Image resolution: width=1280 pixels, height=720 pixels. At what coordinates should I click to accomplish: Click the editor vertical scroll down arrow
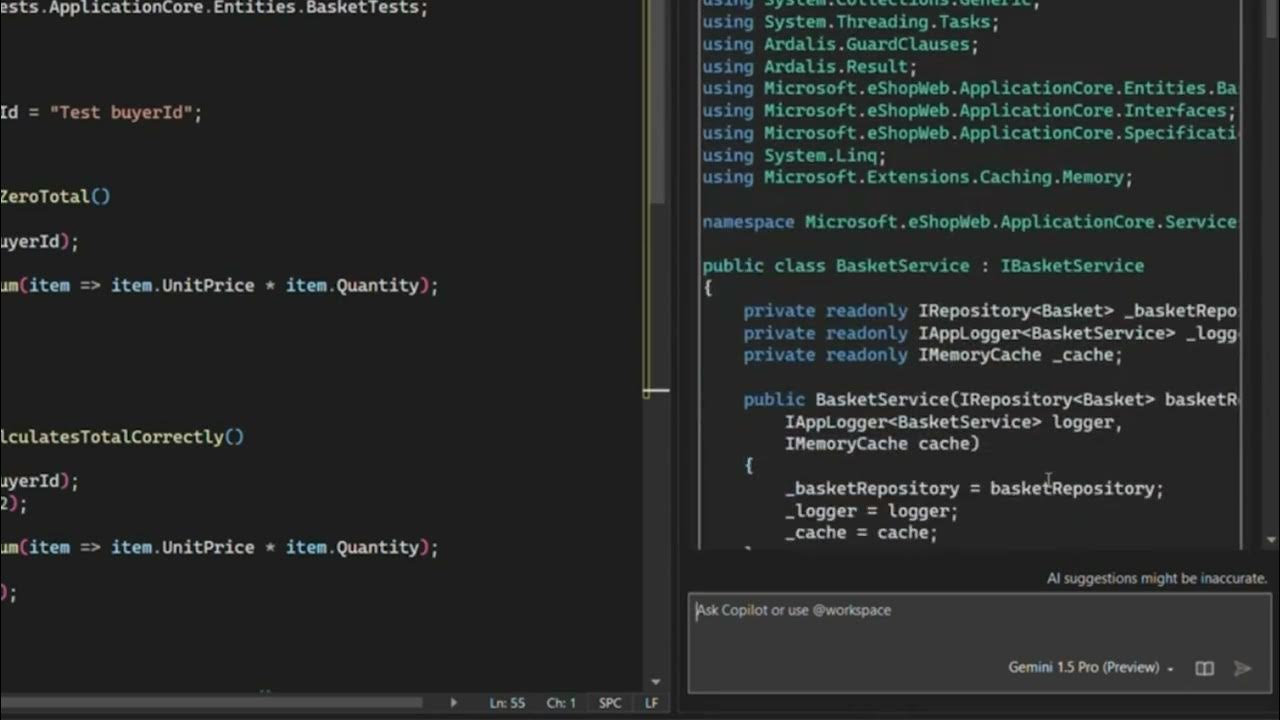pyautogui.click(x=656, y=682)
